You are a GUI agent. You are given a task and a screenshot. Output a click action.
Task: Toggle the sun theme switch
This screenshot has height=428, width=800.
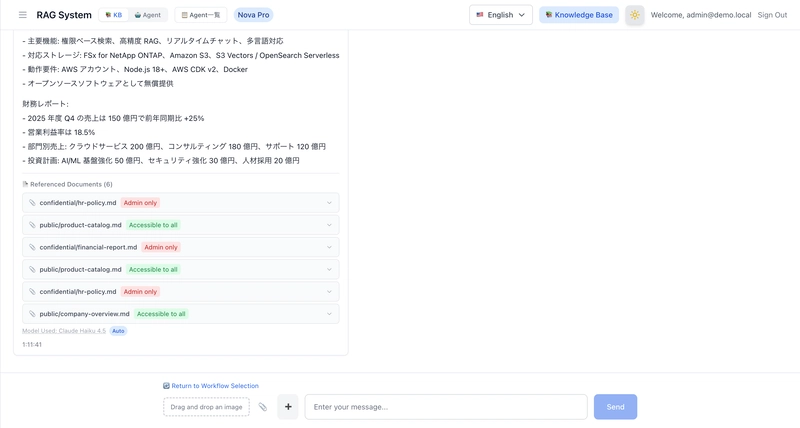coord(635,15)
